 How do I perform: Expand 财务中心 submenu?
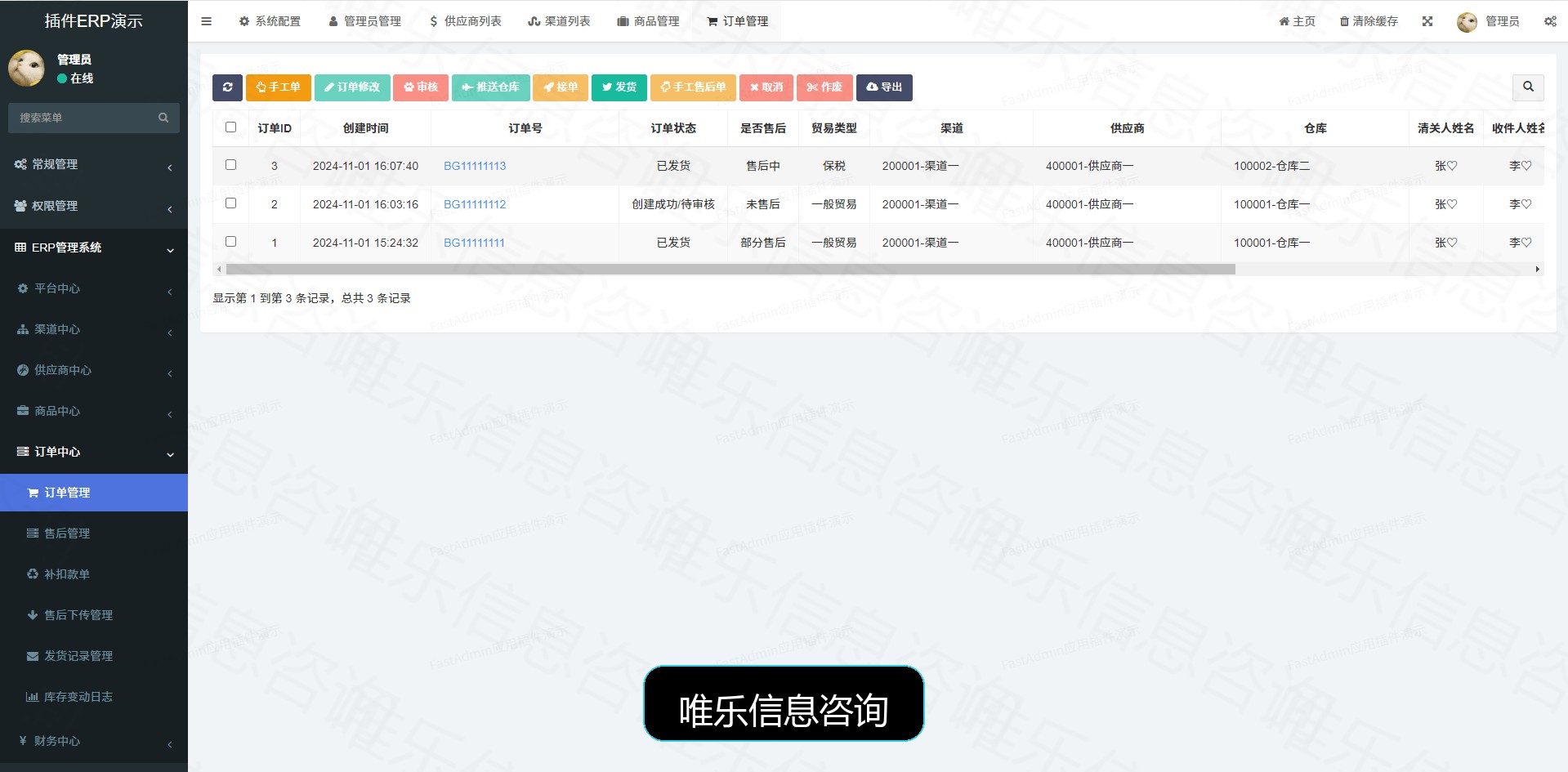coord(94,741)
